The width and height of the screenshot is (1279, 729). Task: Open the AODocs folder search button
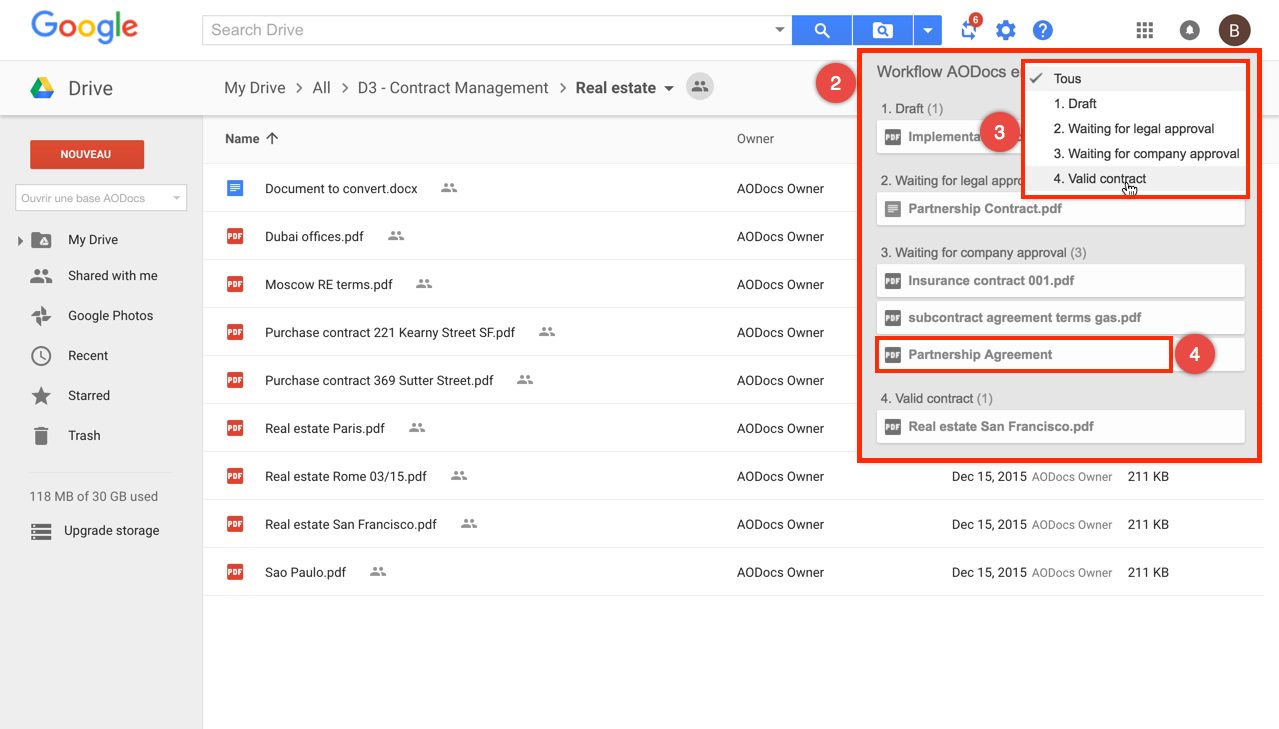[x=883, y=30]
